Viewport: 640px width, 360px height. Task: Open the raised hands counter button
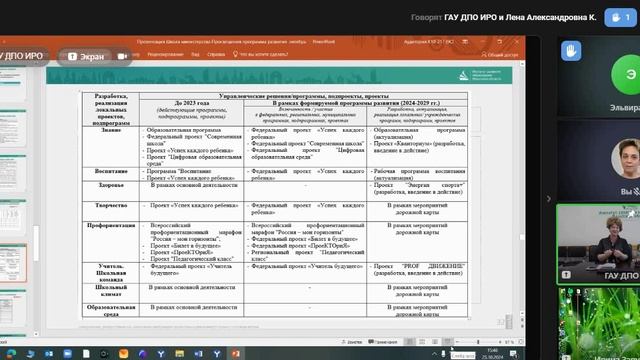pos(620,17)
